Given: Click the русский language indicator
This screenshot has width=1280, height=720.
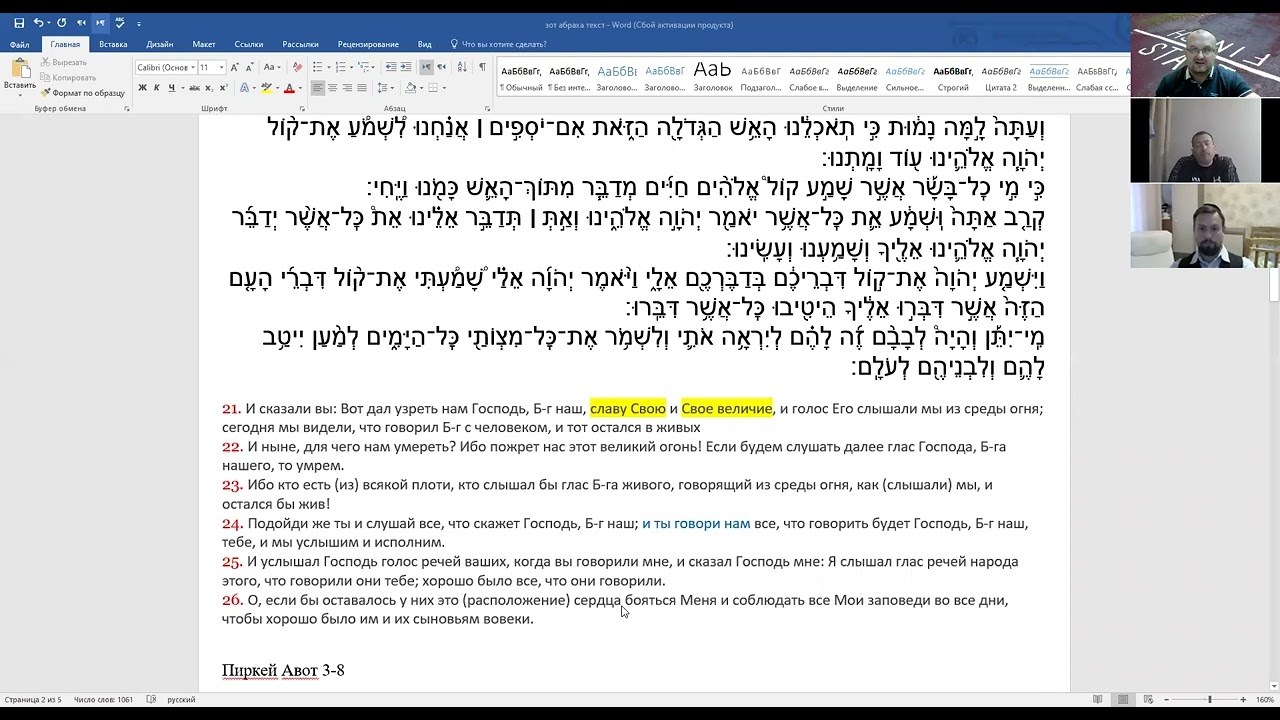Looking at the screenshot, I should pos(181,700).
